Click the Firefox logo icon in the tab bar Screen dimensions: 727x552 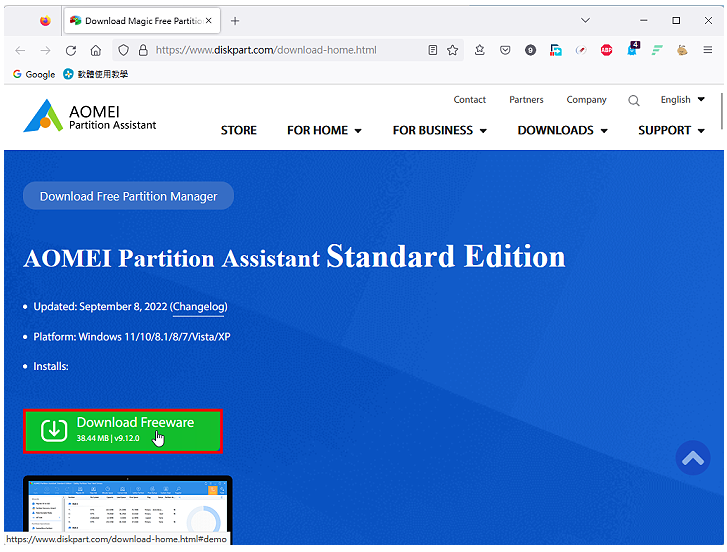tap(45, 21)
